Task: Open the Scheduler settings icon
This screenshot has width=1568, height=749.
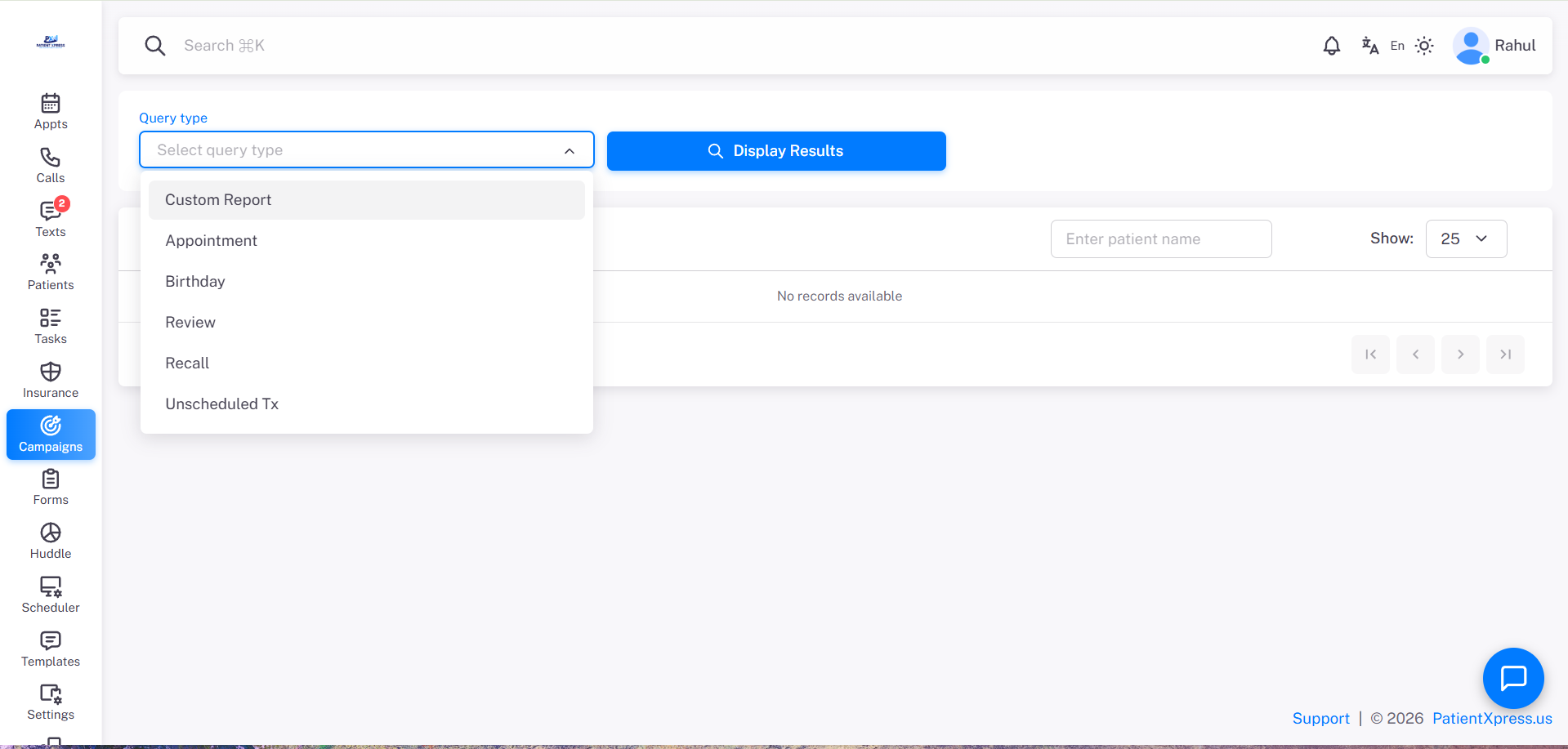Action: point(50,594)
